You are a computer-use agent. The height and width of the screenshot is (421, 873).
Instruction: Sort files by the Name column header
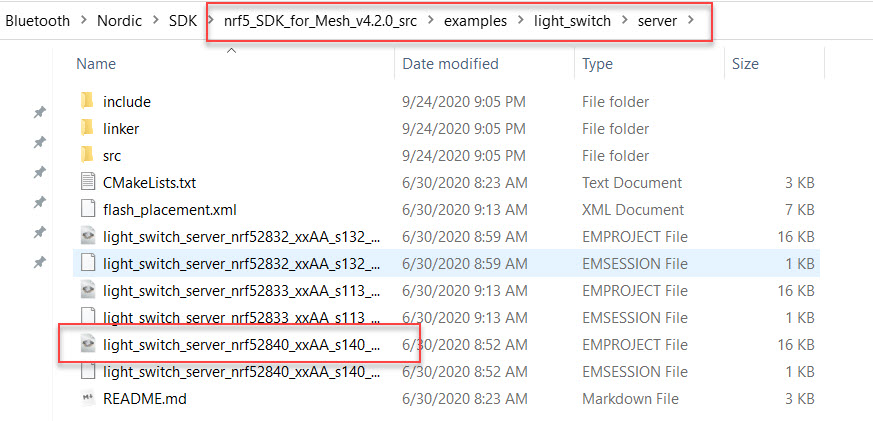pos(96,64)
